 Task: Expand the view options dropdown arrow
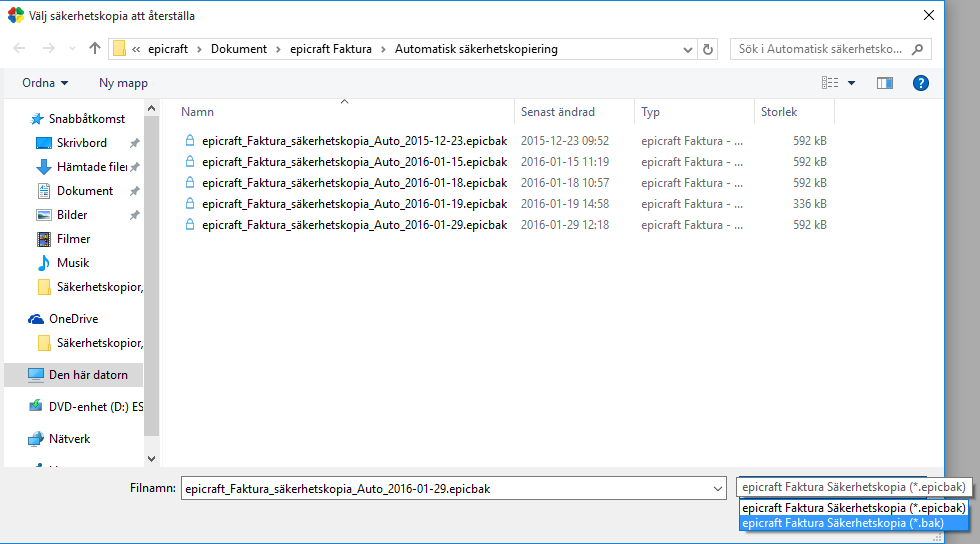[x=851, y=83]
